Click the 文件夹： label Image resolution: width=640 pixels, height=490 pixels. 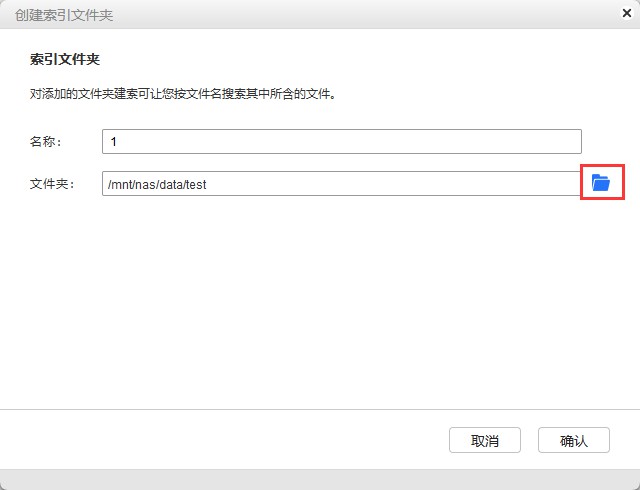(52, 184)
